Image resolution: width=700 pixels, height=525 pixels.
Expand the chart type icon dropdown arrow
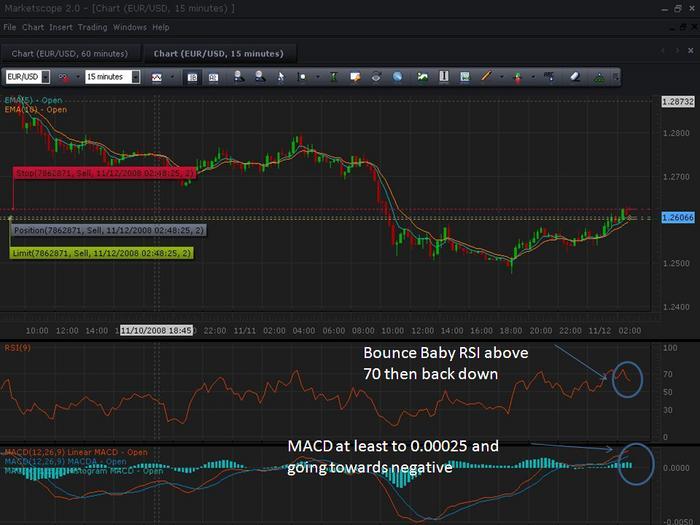78,77
